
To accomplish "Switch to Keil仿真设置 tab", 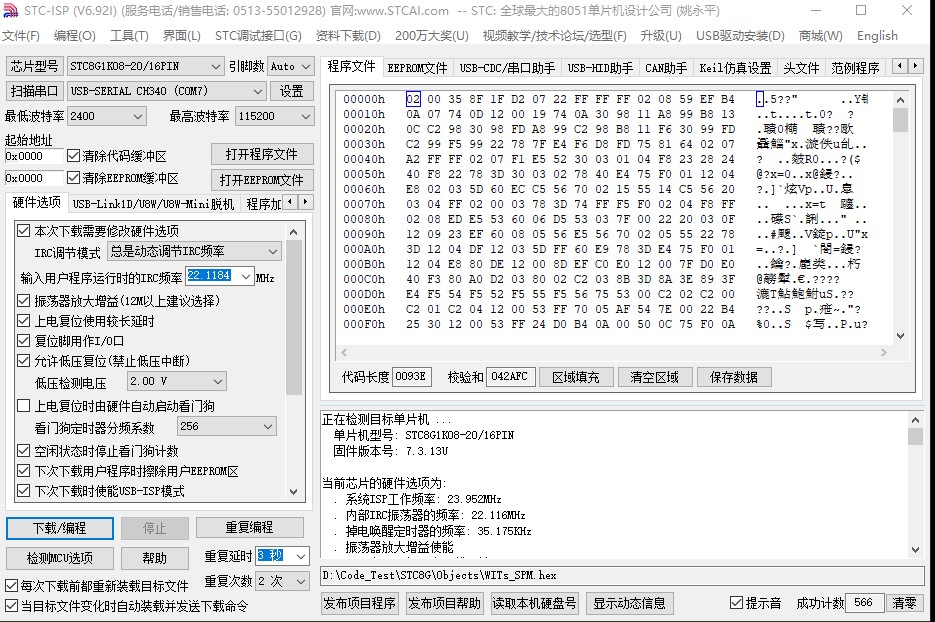I will [735, 68].
